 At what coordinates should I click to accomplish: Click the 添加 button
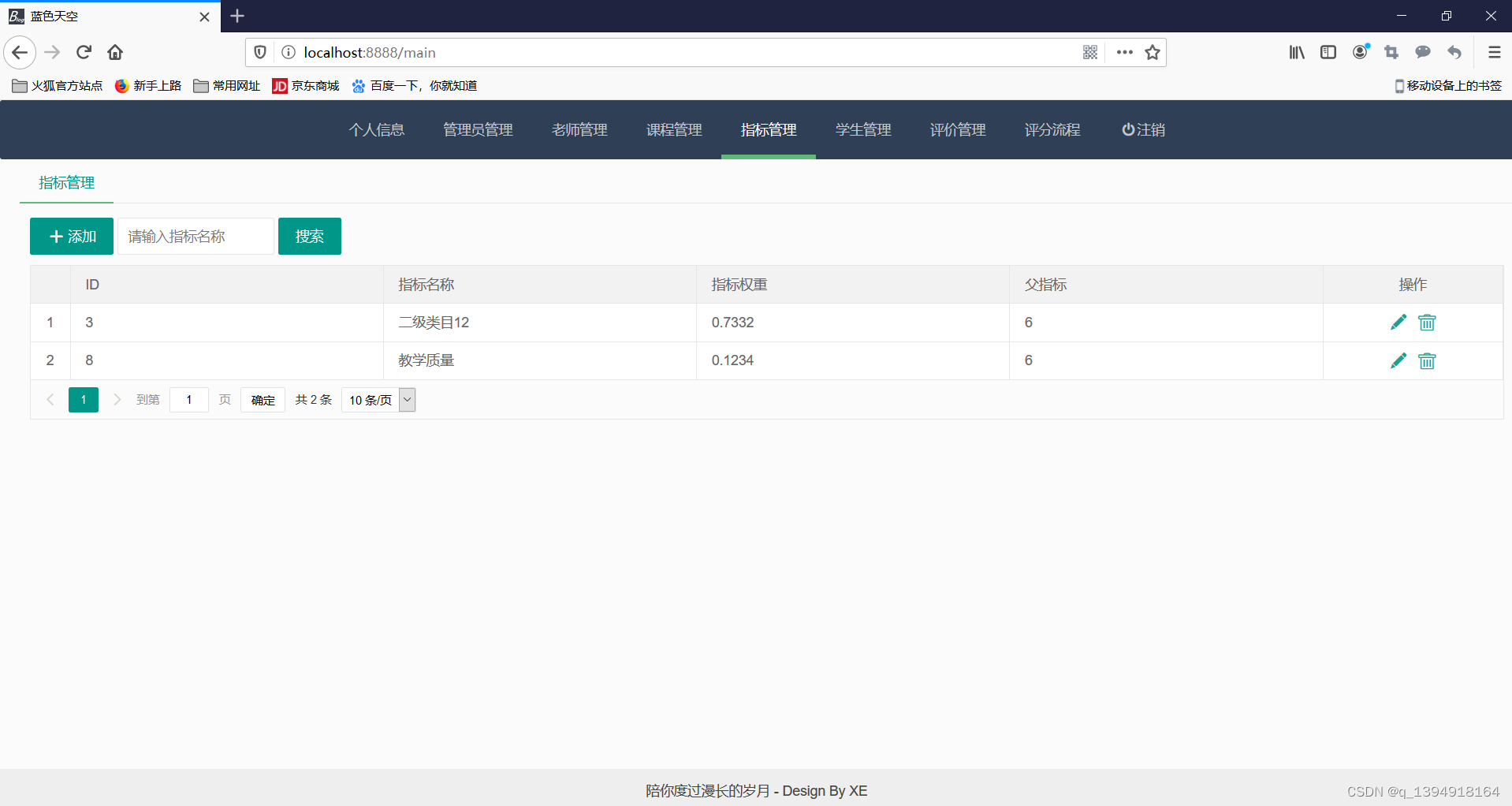coord(72,237)
